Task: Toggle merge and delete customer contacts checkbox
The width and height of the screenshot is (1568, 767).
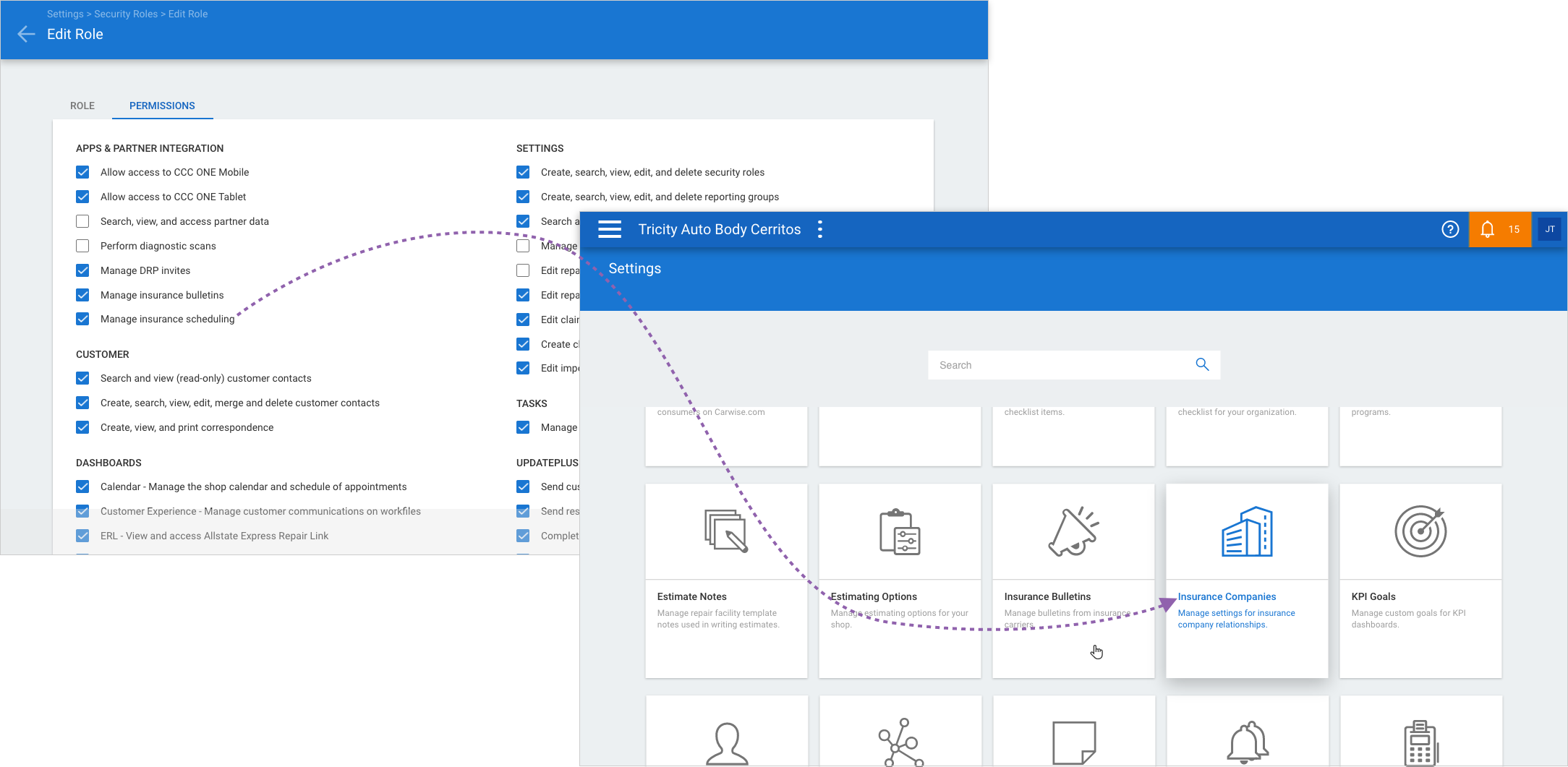Action: 82,403
